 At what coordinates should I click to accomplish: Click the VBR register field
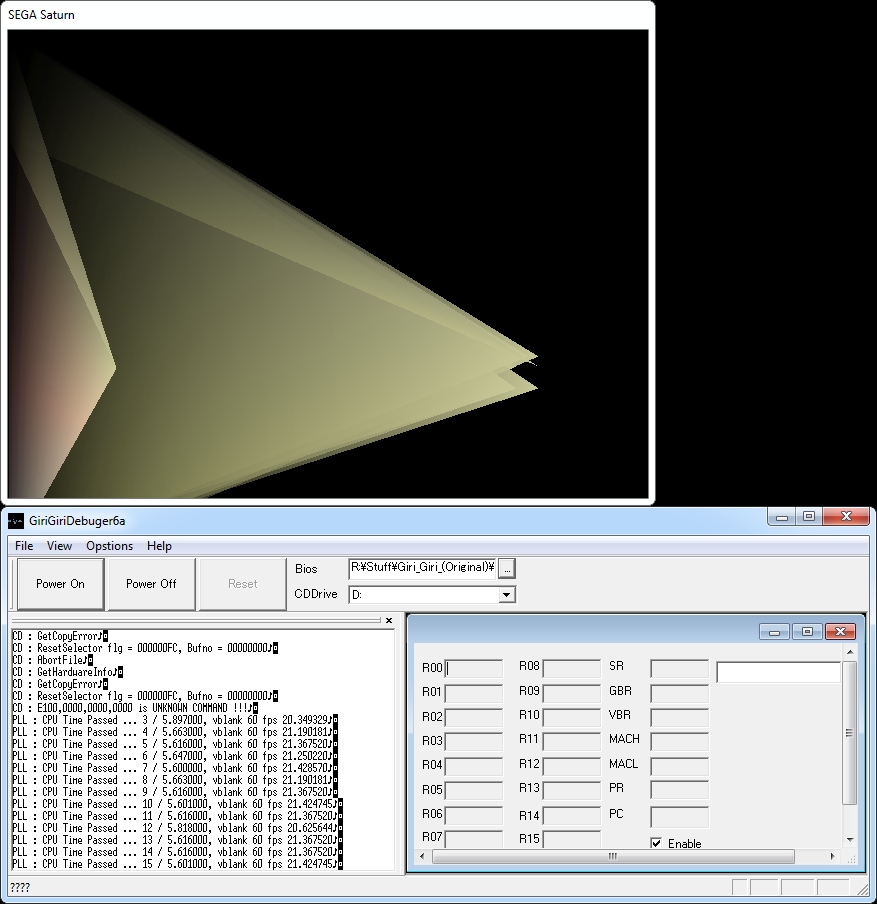tap(679, 717)
